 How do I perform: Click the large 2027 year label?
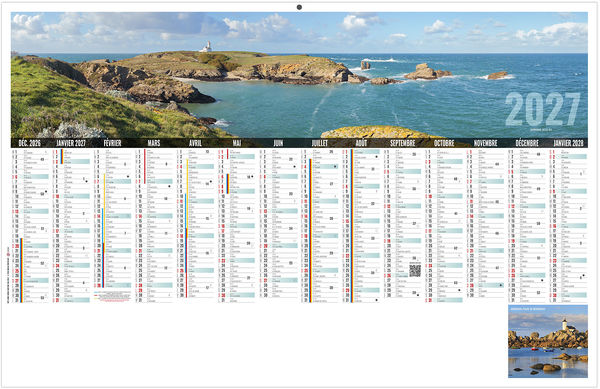pos(543,109)
